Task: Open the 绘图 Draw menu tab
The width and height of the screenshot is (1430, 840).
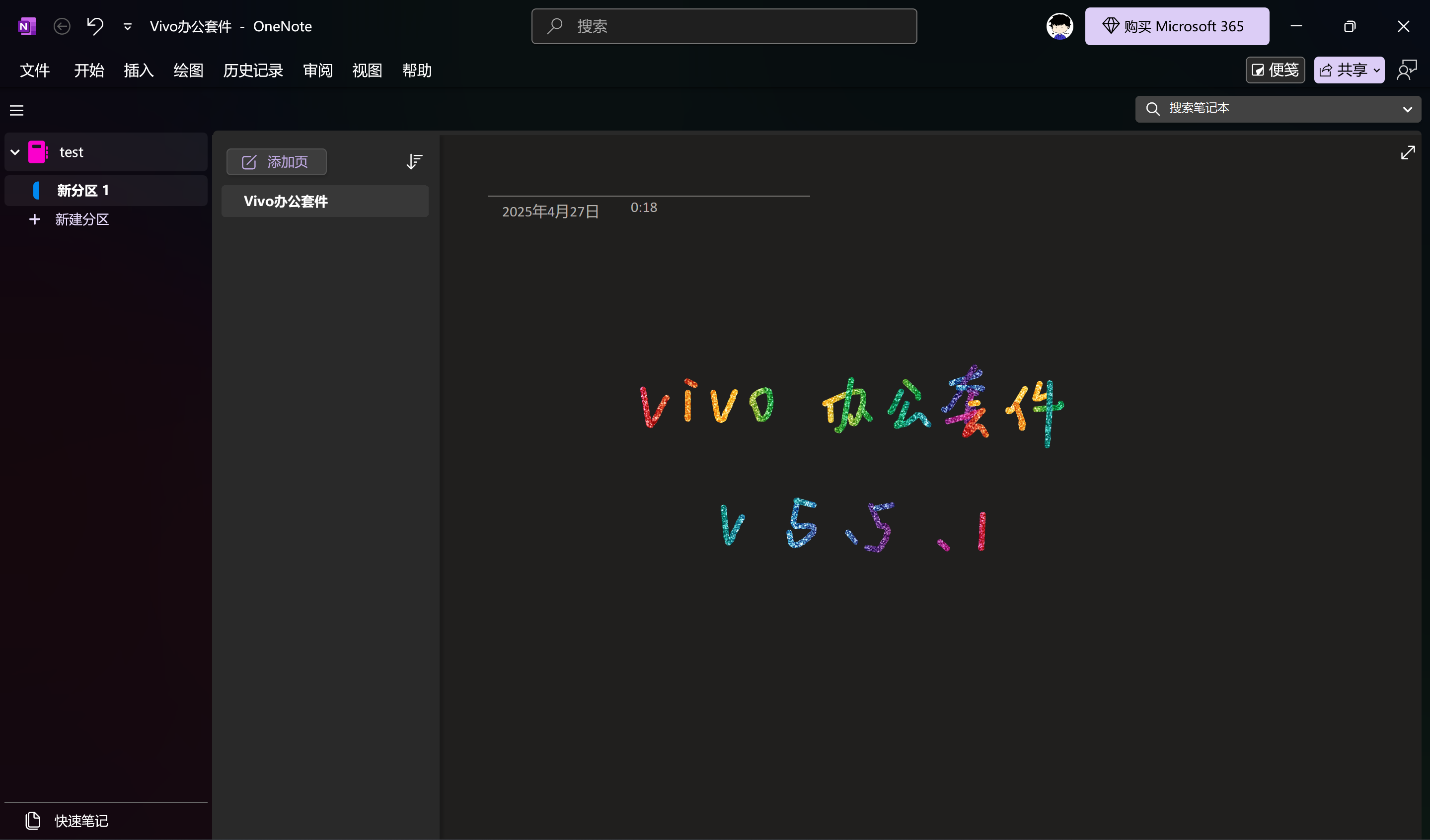Action: pyautogui.click(x=188, y=70)
